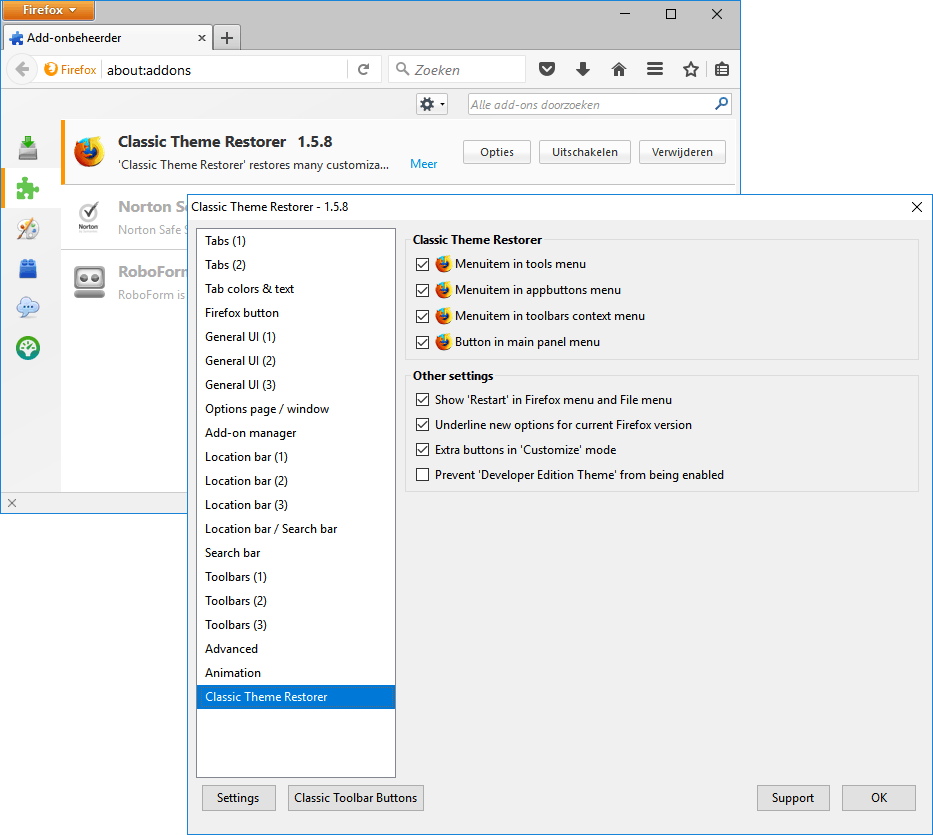Close the Classic Theme Restorer dialog

917,207
